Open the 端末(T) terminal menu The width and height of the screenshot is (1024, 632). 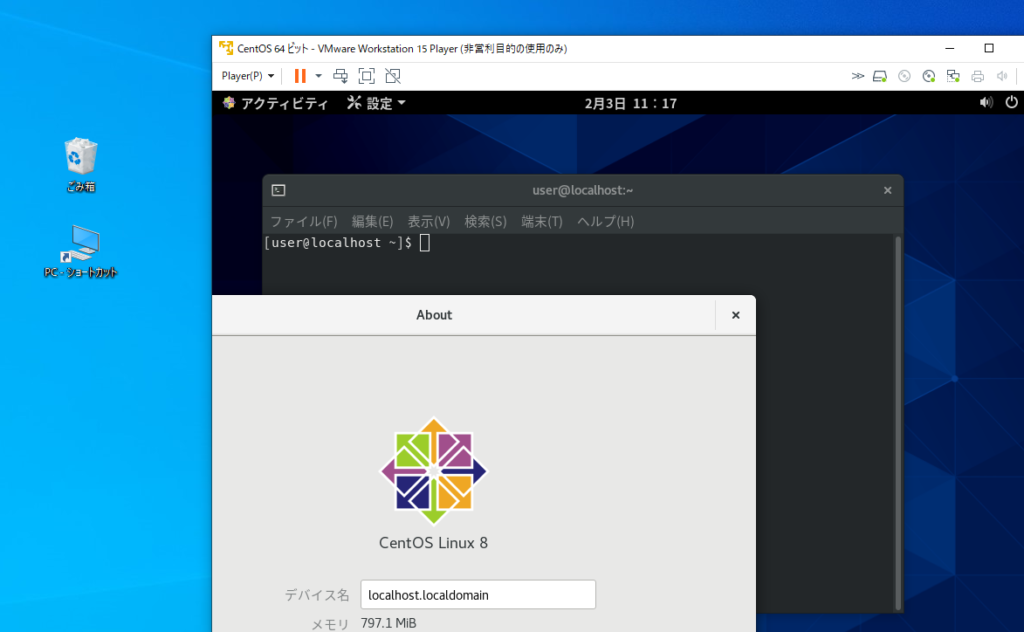tap(542, 221)
